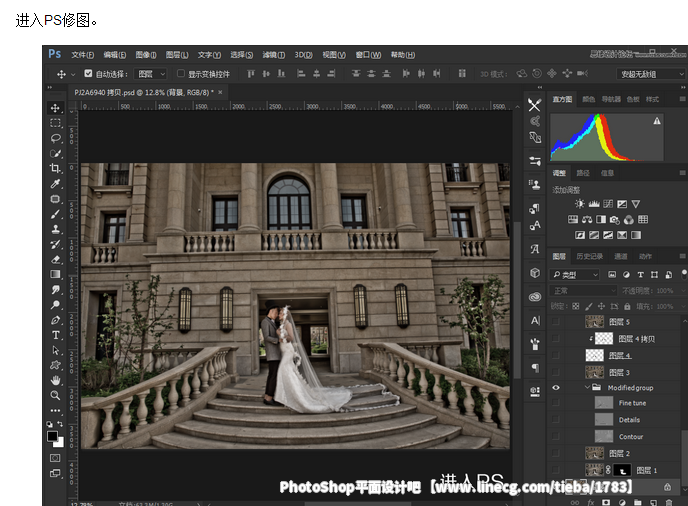Collapse the Modified group folder
The width and height of the screenshot is (688, 506).
tap(587, 387)
